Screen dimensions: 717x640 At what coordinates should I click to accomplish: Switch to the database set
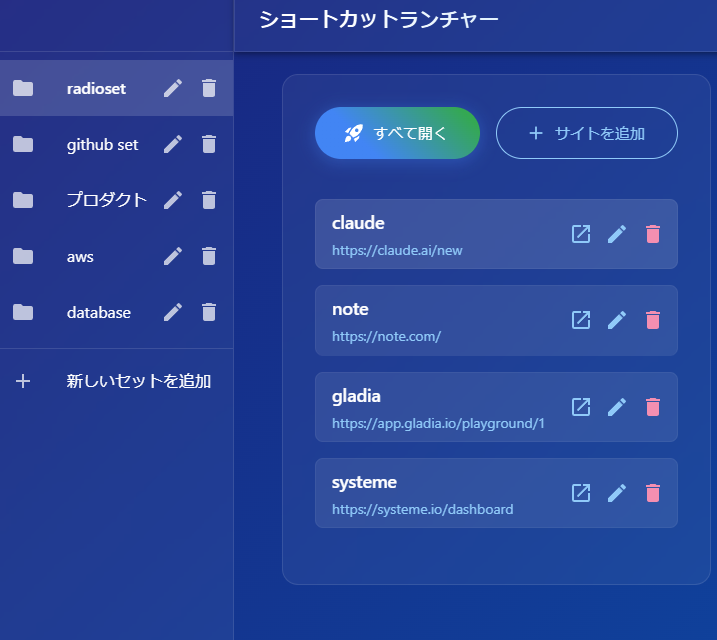[x=98, y=312]
